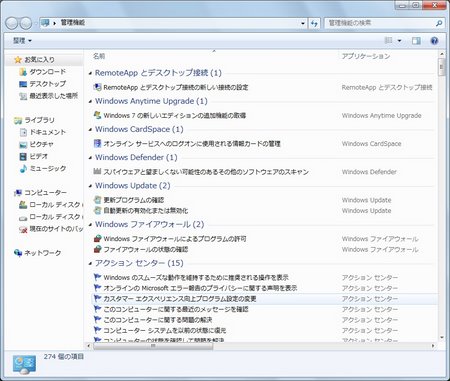Click the CardSpace information card item icon
The image size is (450, 381).
click(97, 144)
